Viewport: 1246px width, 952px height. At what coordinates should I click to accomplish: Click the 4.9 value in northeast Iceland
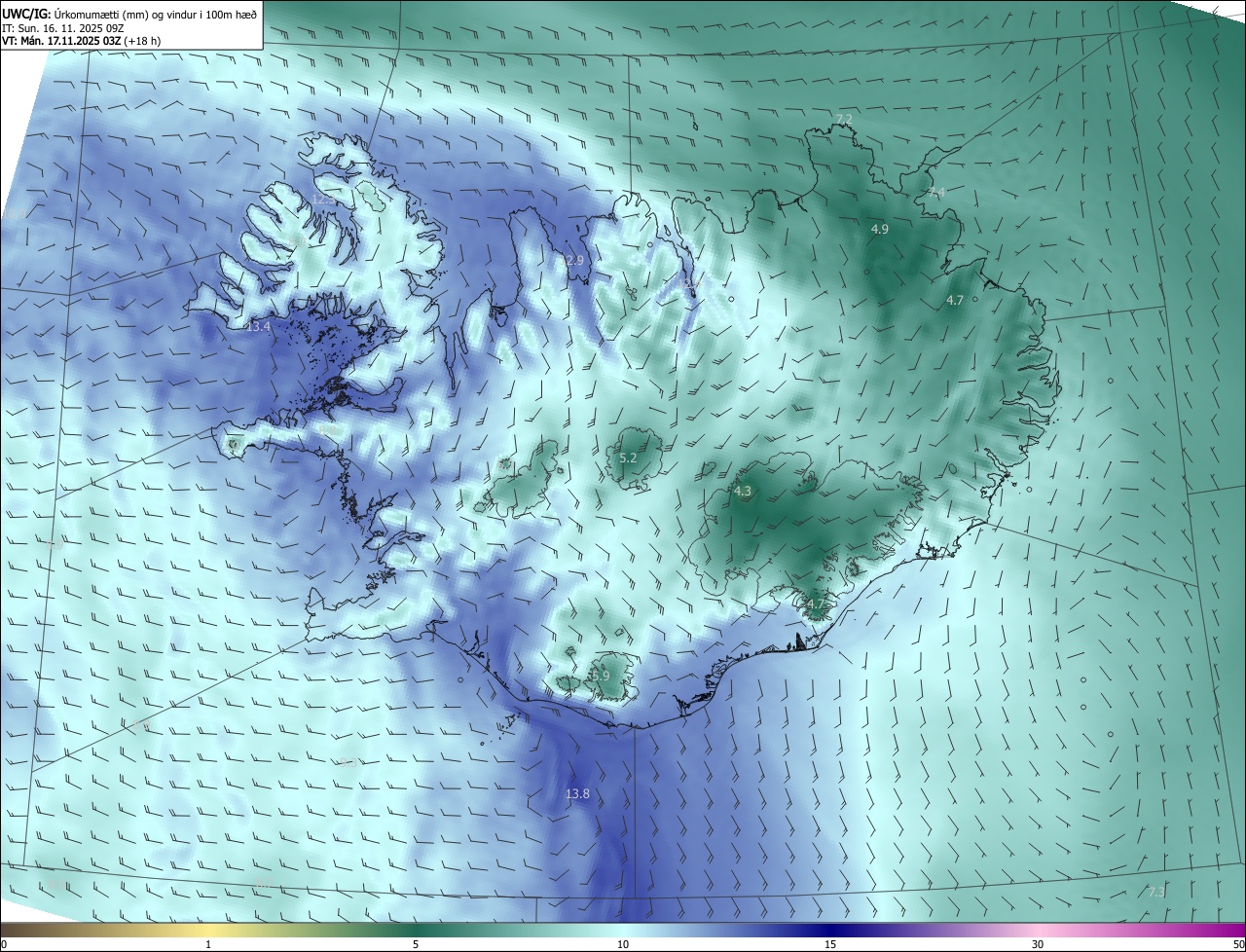[x=880, y=230]
